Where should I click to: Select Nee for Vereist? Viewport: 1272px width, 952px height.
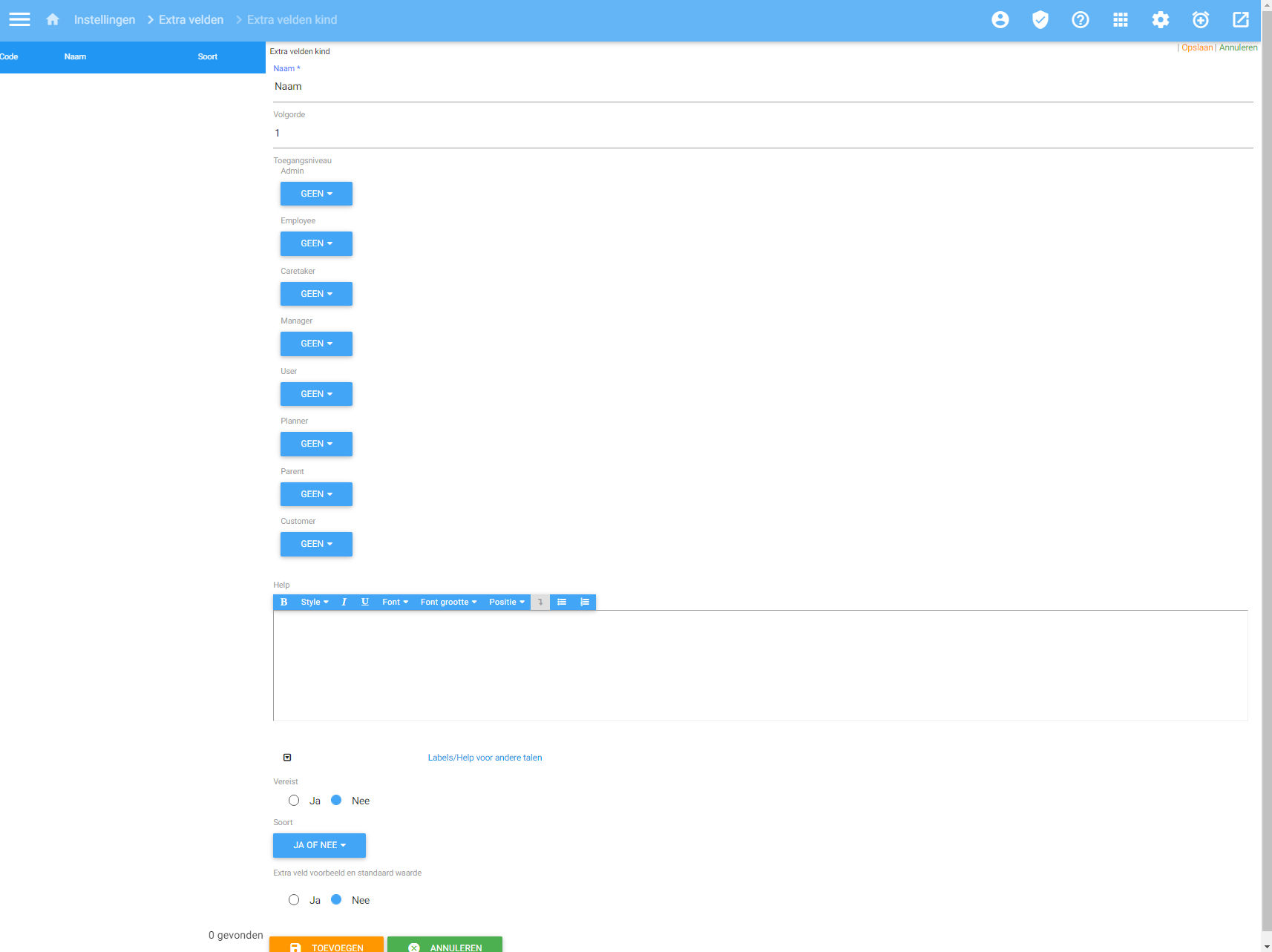click(336, 801)
